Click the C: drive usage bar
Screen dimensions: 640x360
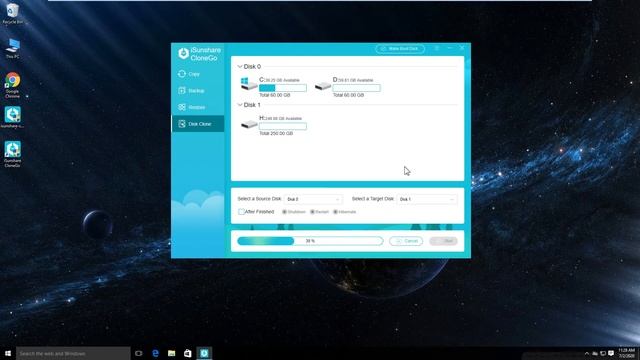(283, 88)
